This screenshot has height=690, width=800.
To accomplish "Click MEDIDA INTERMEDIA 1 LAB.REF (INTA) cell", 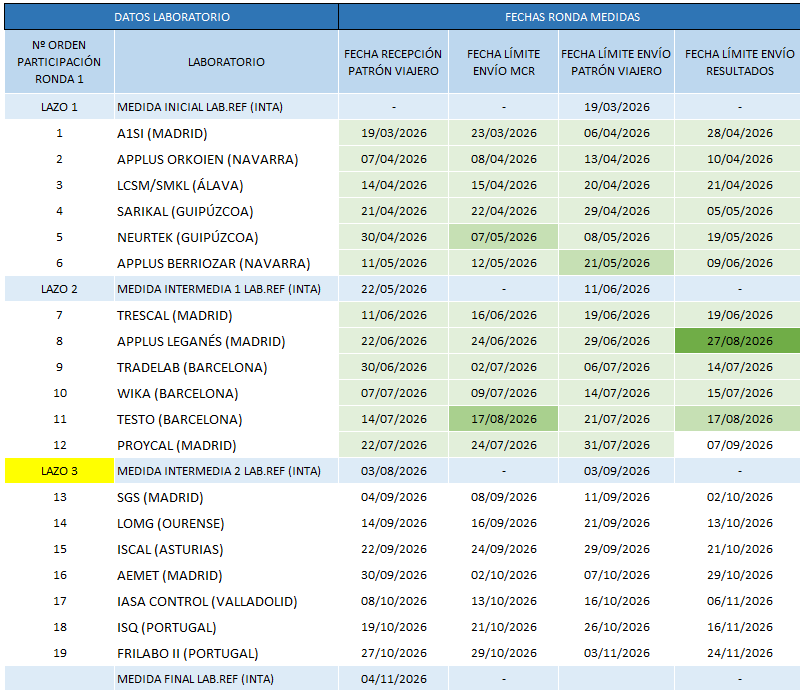I will [226, 289].
